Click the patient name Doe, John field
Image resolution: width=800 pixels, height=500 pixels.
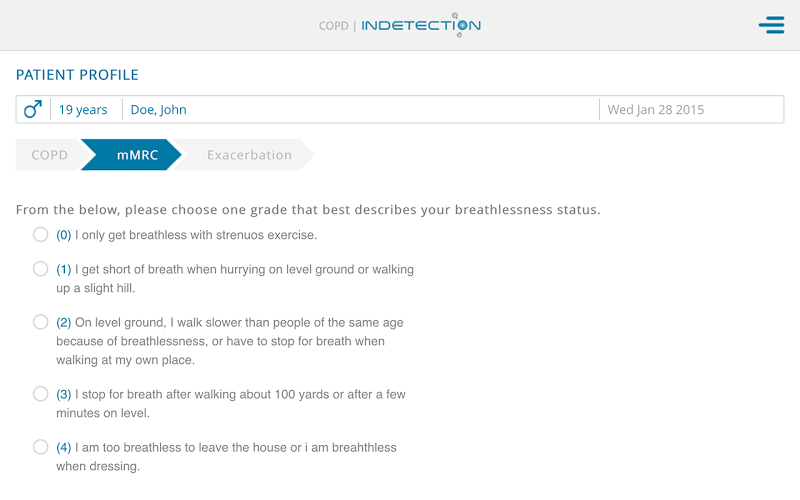click(159, 110)
